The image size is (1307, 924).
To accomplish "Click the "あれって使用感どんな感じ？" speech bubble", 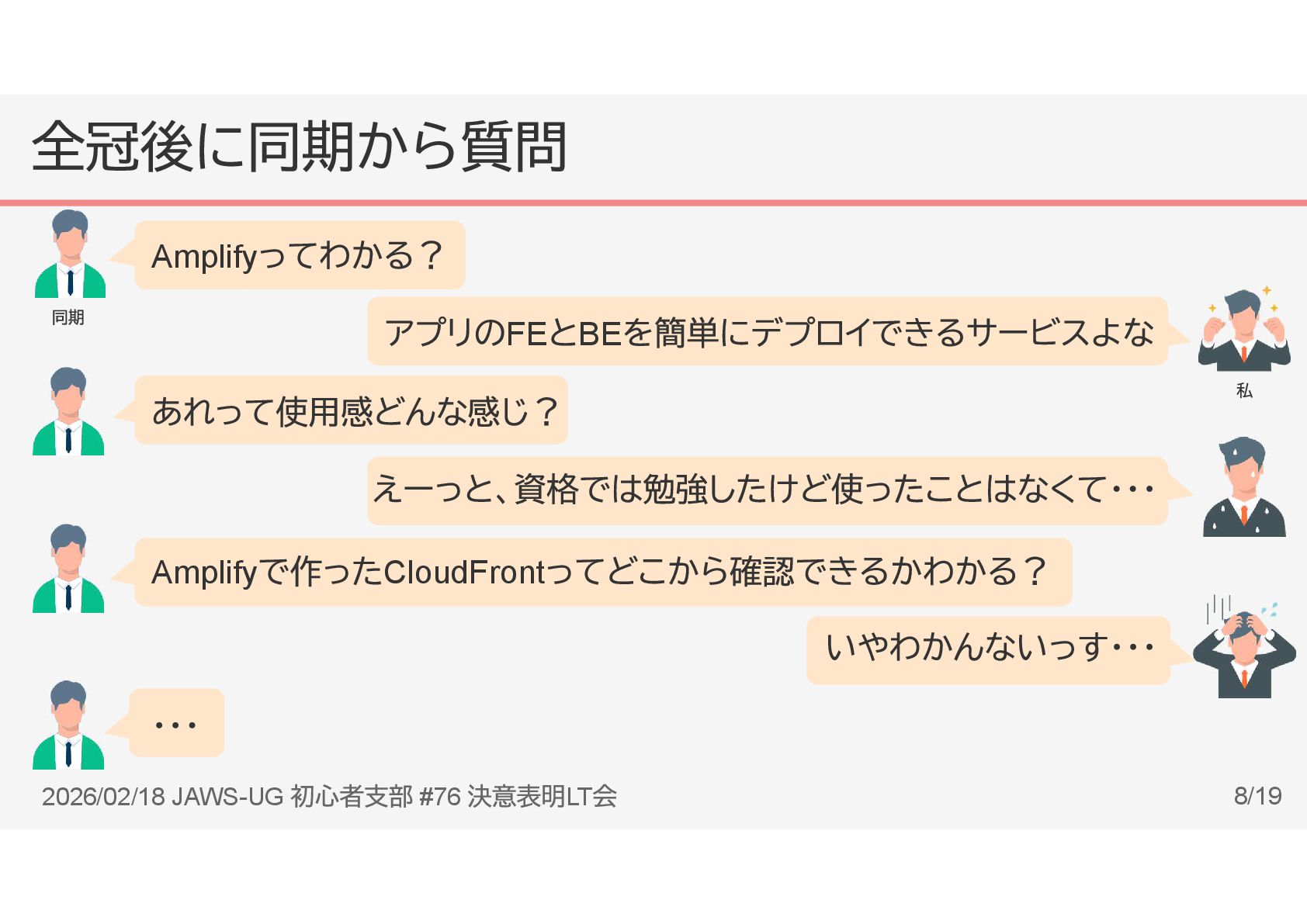I will [351, 410].
